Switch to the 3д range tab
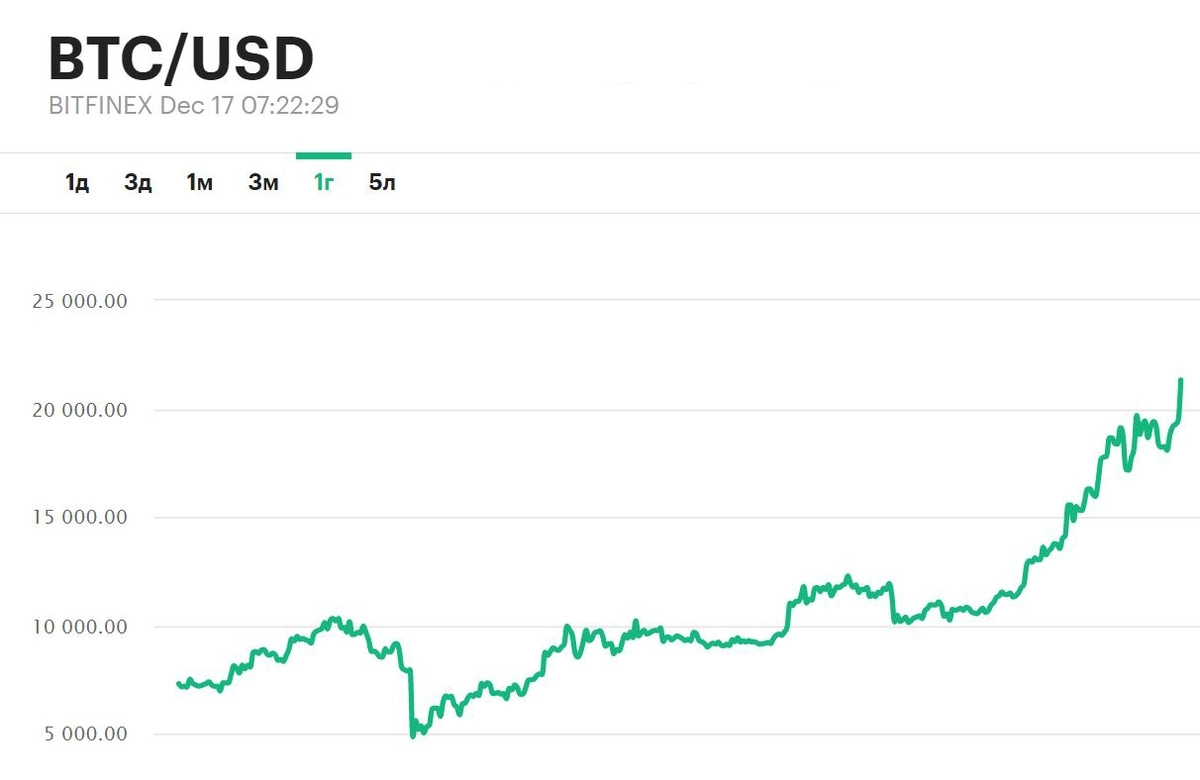1200x780 pixels. tap(138, 183)
